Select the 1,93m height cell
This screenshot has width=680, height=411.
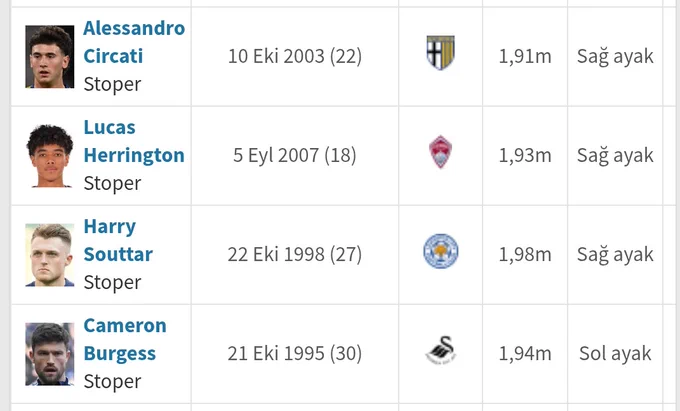[x=525, y=156]
